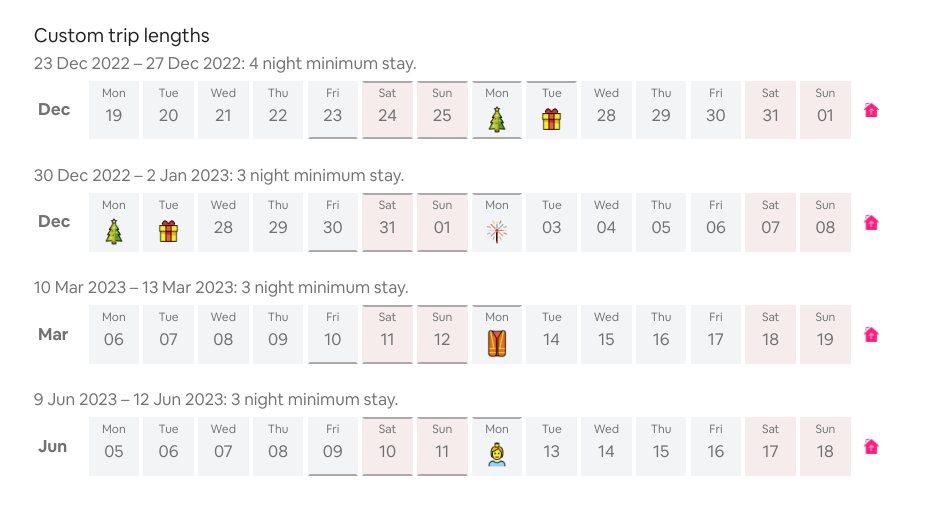
Task: Select Fri 23 in the first December row
Action: coord(332,110)
